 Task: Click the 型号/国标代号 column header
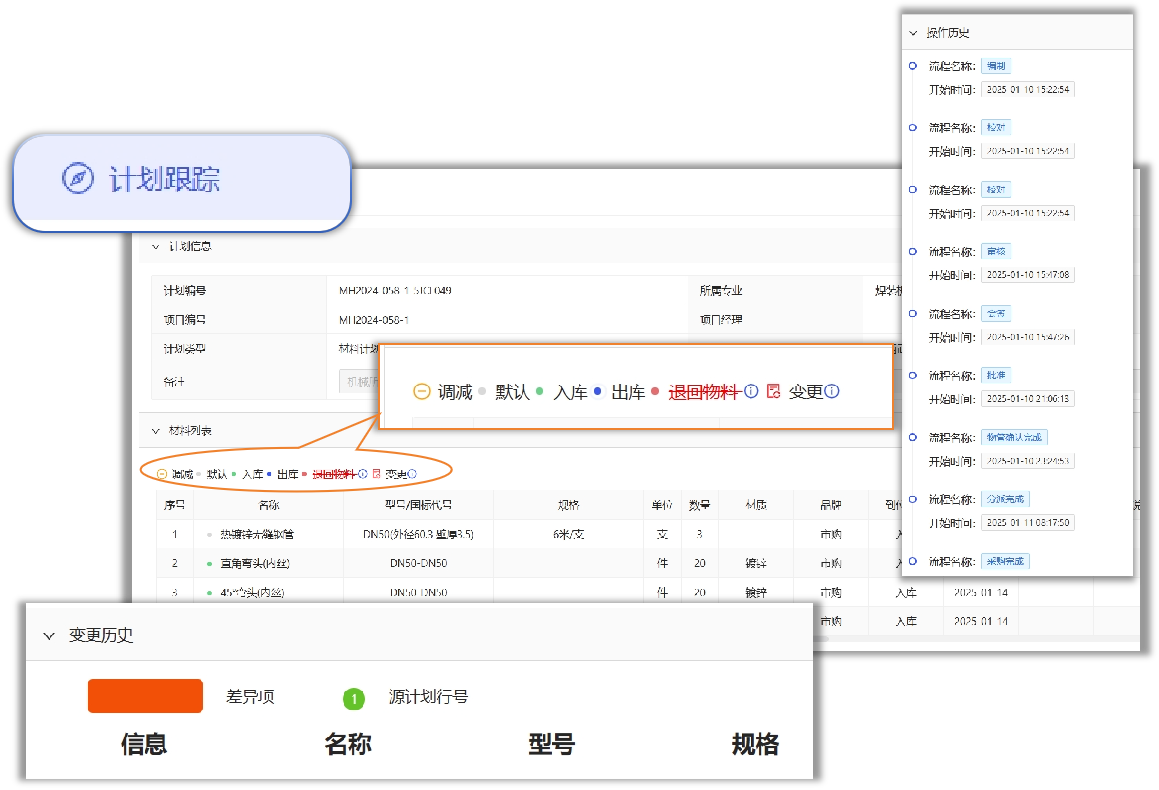coord(418,505)
